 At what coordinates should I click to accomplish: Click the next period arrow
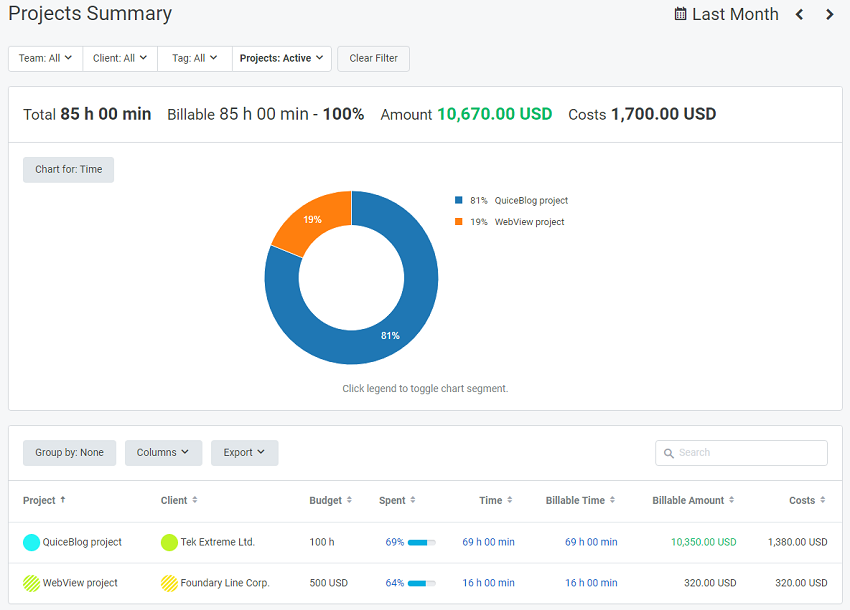point(829,15)
